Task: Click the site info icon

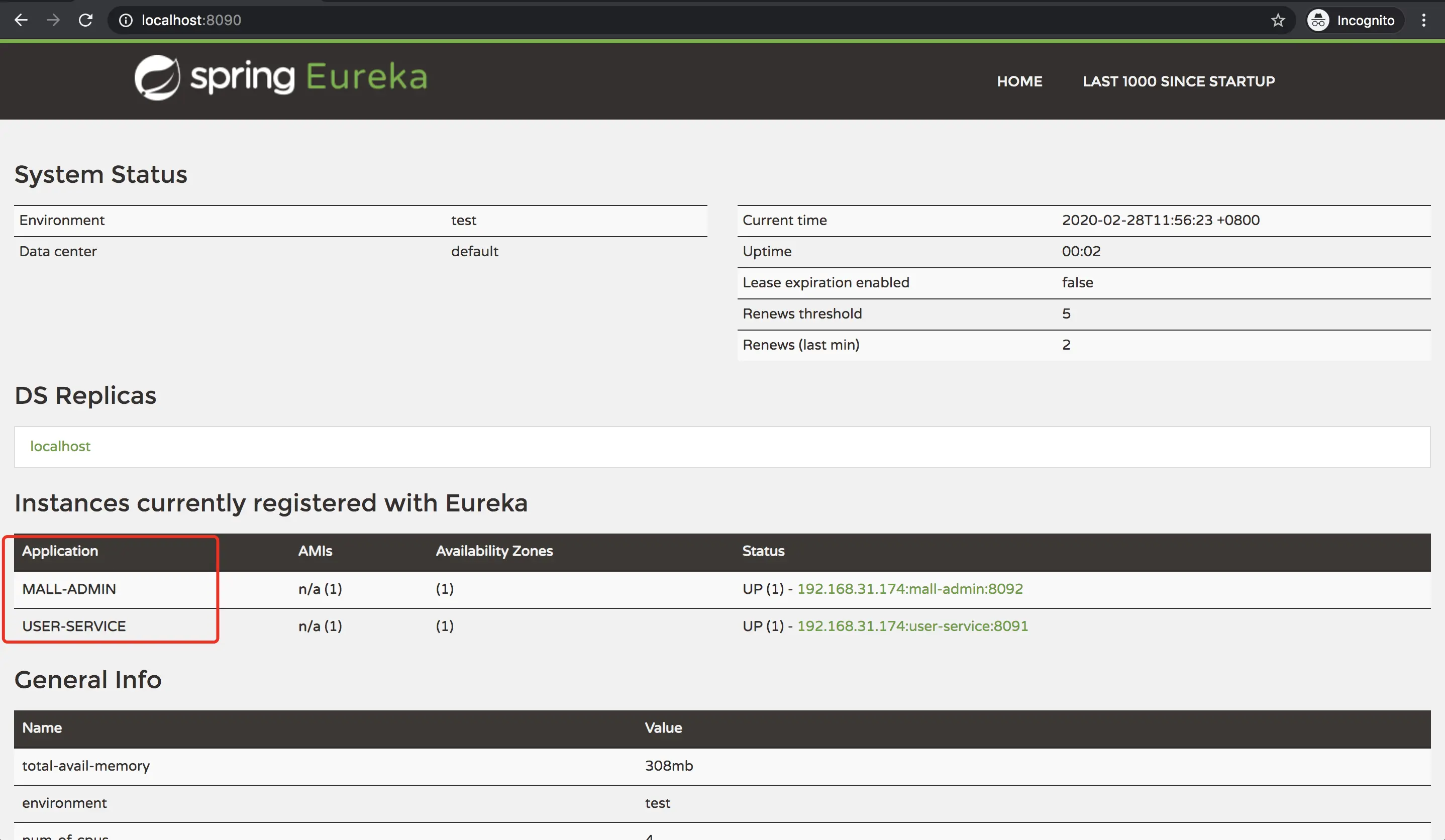Action: point(126,20)
